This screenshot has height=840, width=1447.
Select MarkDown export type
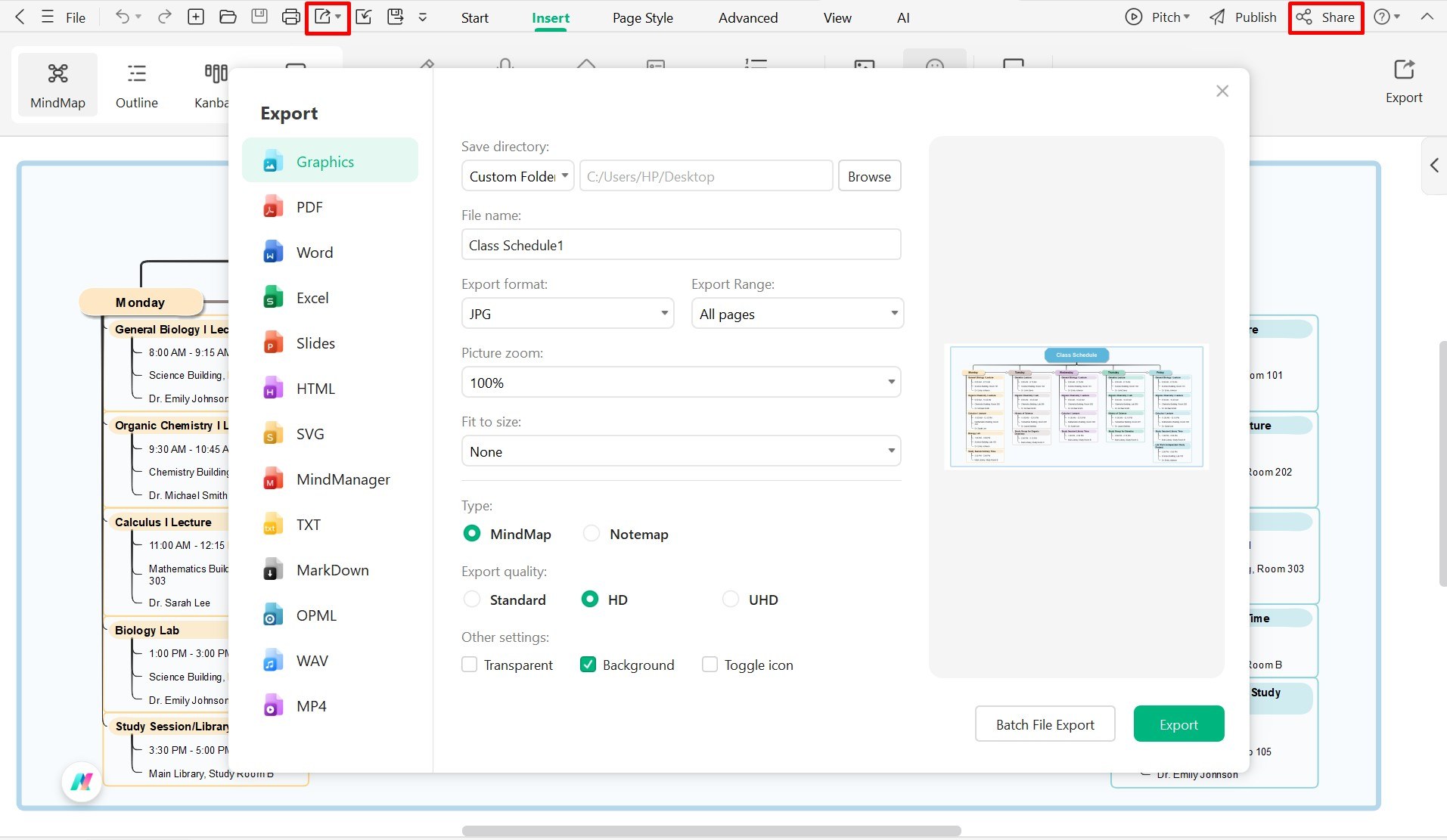click(x=330, y=570)
